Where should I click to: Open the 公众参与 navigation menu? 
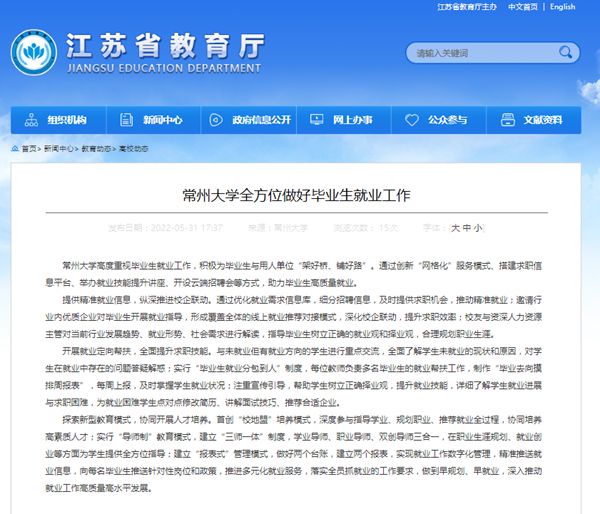447,120
